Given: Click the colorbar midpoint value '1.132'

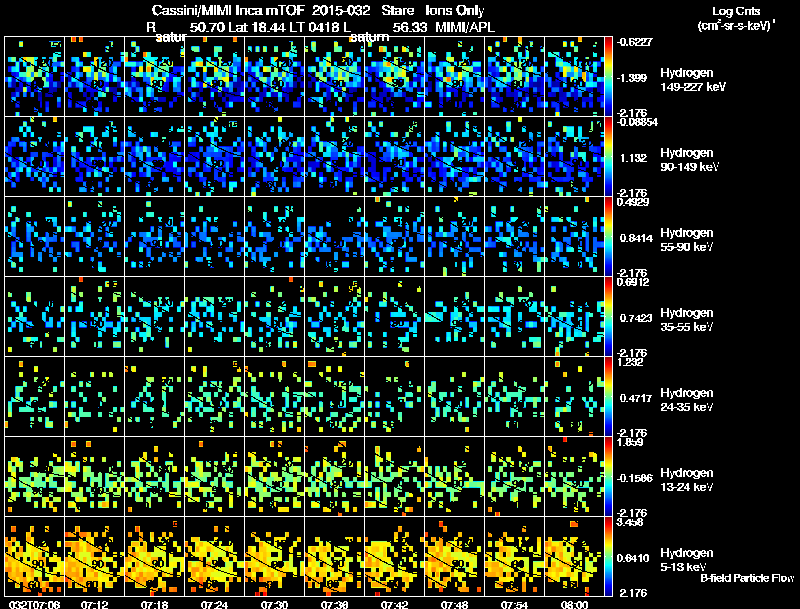Looking at the screenshot, I should (634, 158).
